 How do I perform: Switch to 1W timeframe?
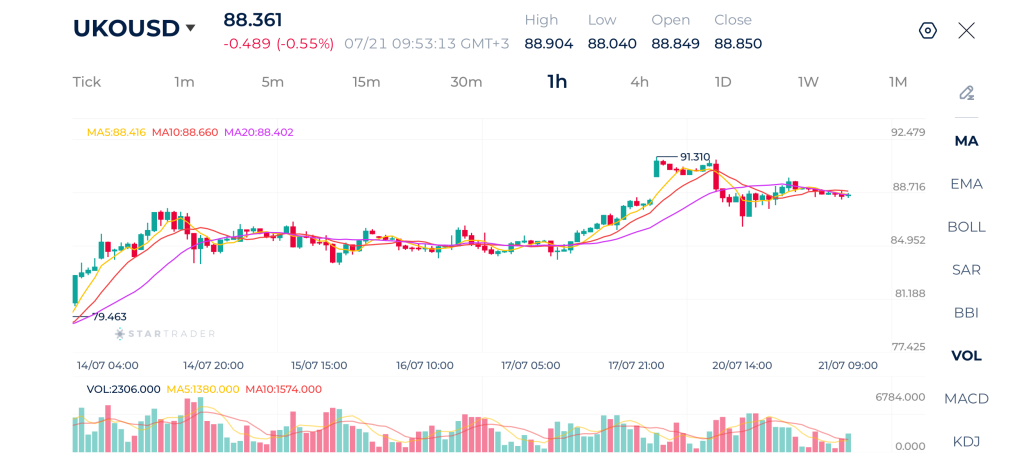click(x=808, y=82)
